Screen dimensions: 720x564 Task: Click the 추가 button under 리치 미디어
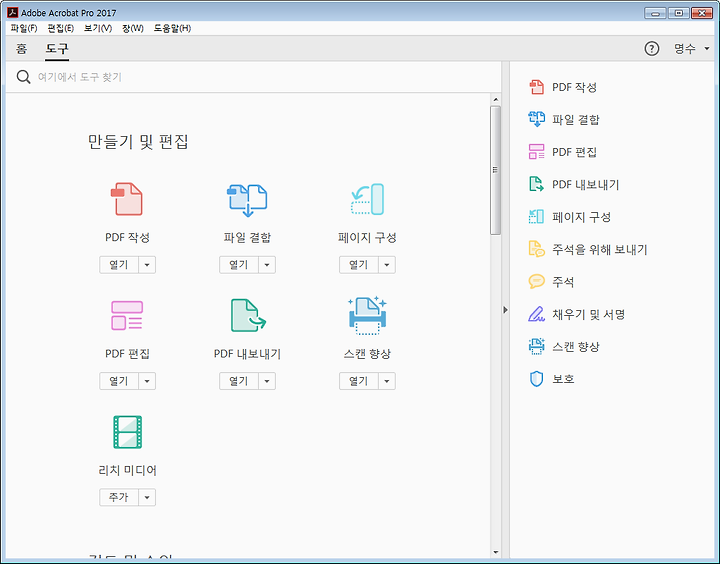tap(119, 497)
